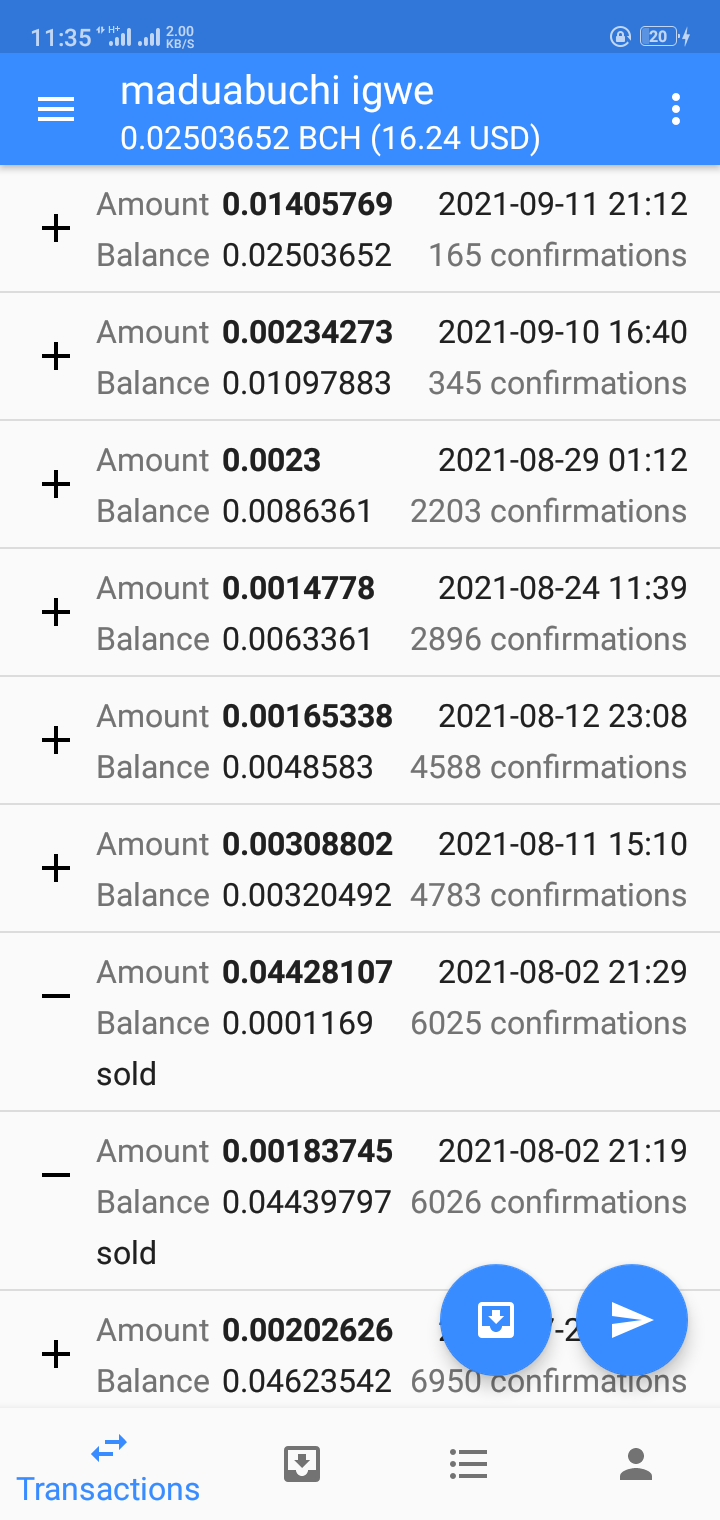The width and height of the screenshot is (720, 1520).
Task: Tap the 0.02503652 BCH balance header
Action: click(330, 138)
